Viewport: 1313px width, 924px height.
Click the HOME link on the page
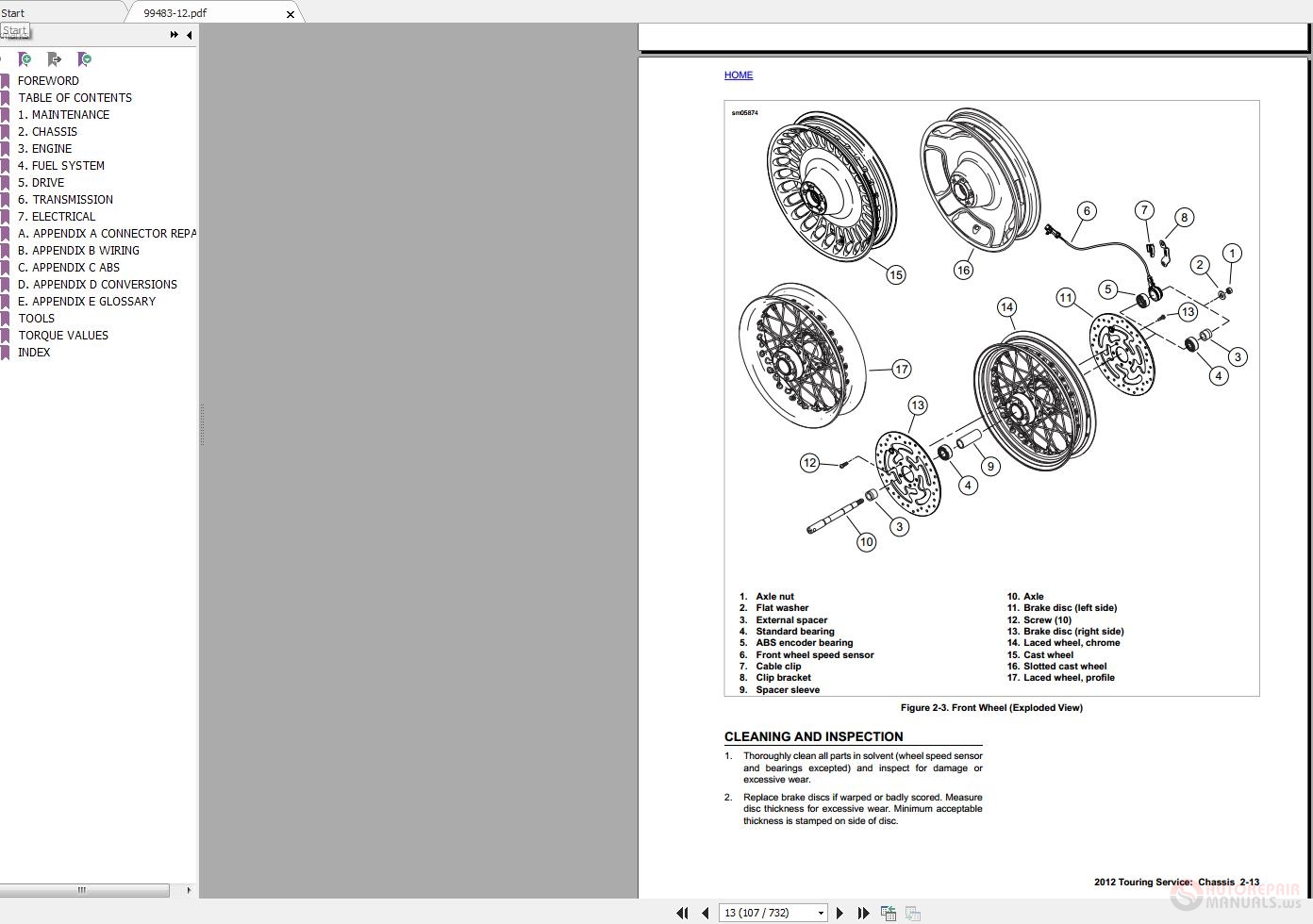(x=738, y=75)
